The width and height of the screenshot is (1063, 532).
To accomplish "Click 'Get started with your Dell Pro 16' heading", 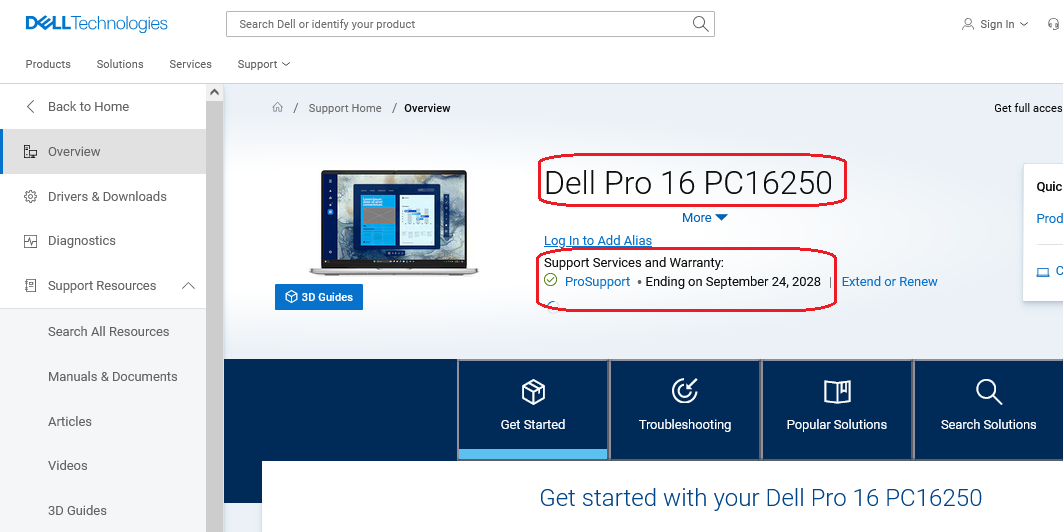I will (x=761, y=497).
